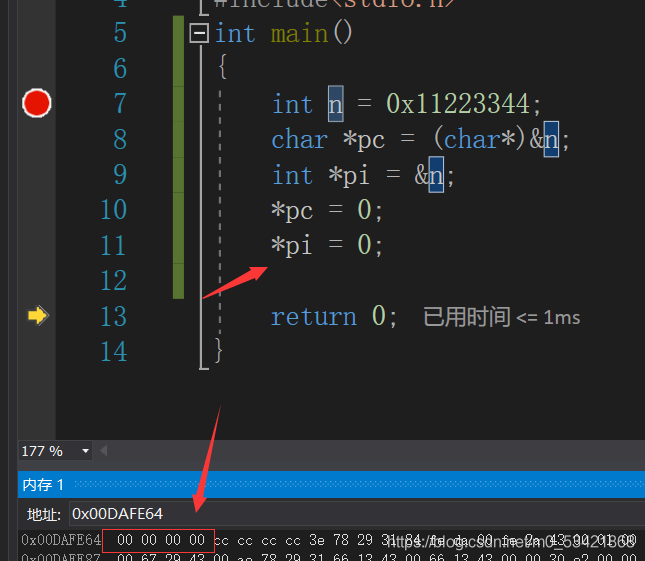
Task: Click the first 00 byte in memory row
Action: (125, 540)
